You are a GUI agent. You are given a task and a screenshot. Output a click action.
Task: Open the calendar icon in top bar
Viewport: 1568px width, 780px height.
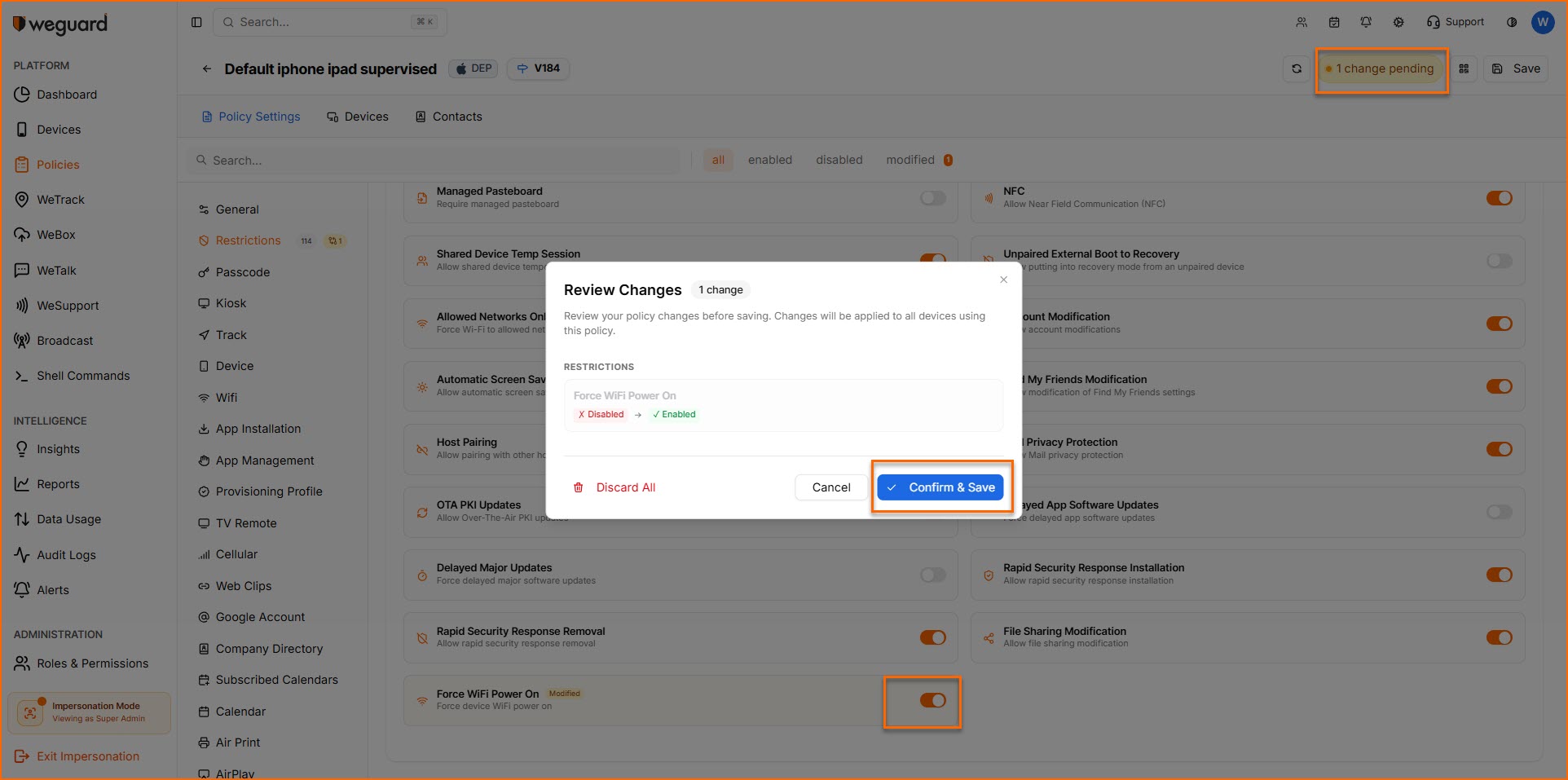tap(1334, 22)
